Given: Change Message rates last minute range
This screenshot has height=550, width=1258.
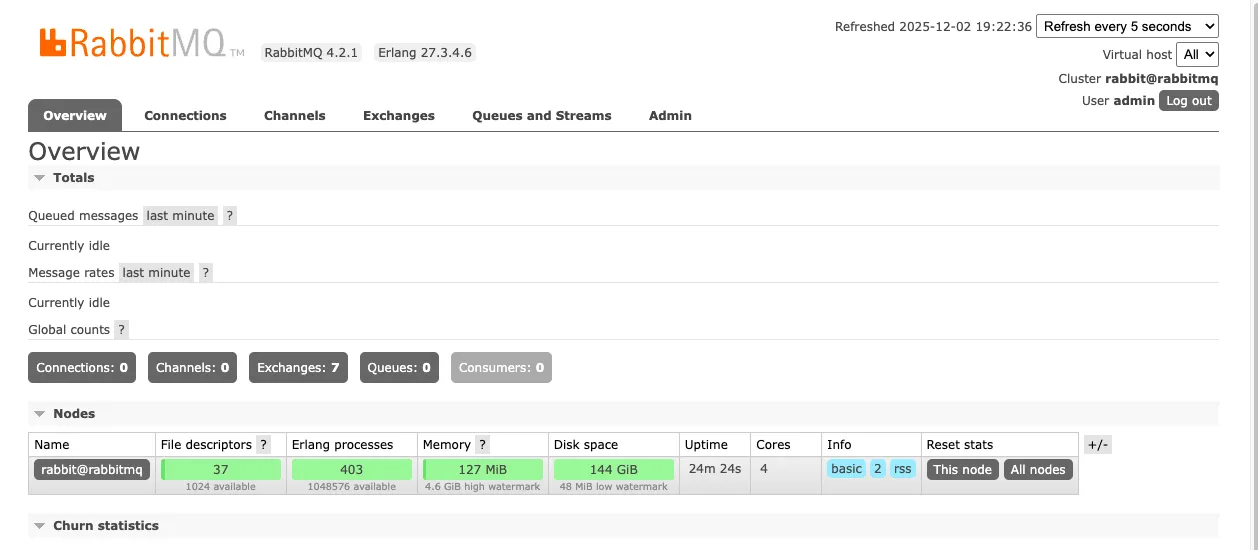Looking at the screenshot, I should (156, 273).
